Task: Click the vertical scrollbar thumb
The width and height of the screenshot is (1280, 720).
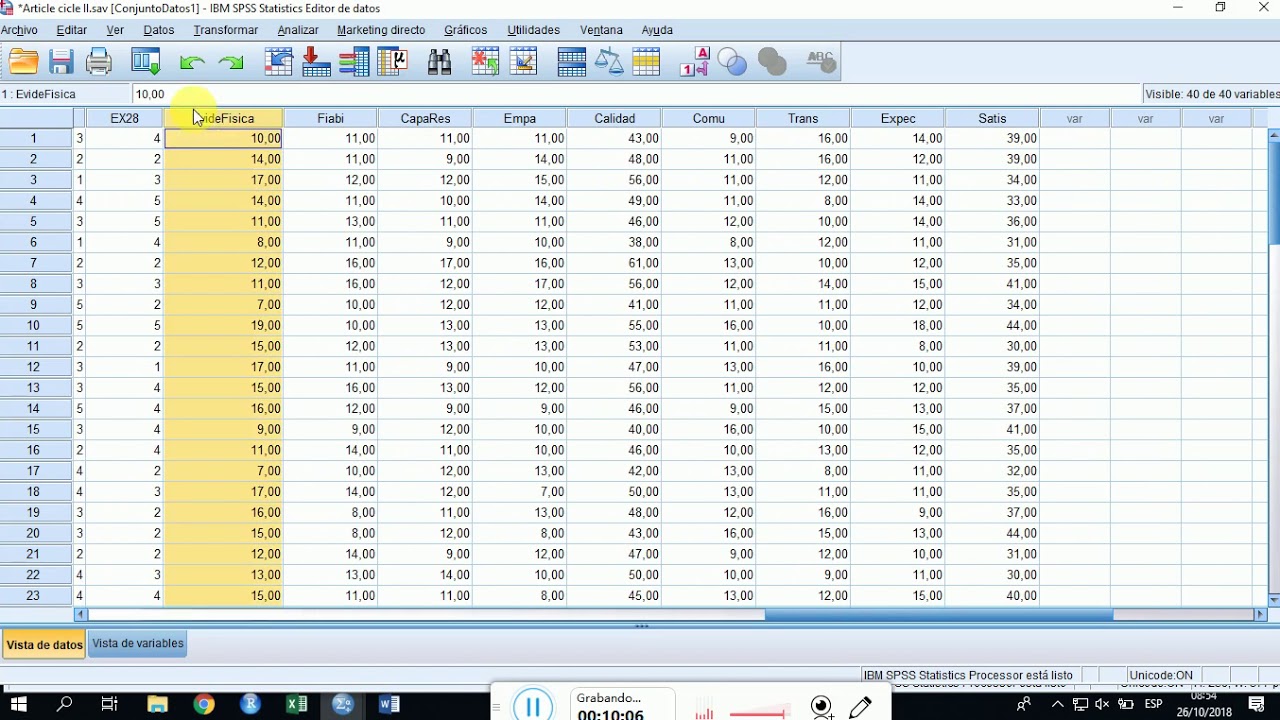Action: pos(1274,192)
